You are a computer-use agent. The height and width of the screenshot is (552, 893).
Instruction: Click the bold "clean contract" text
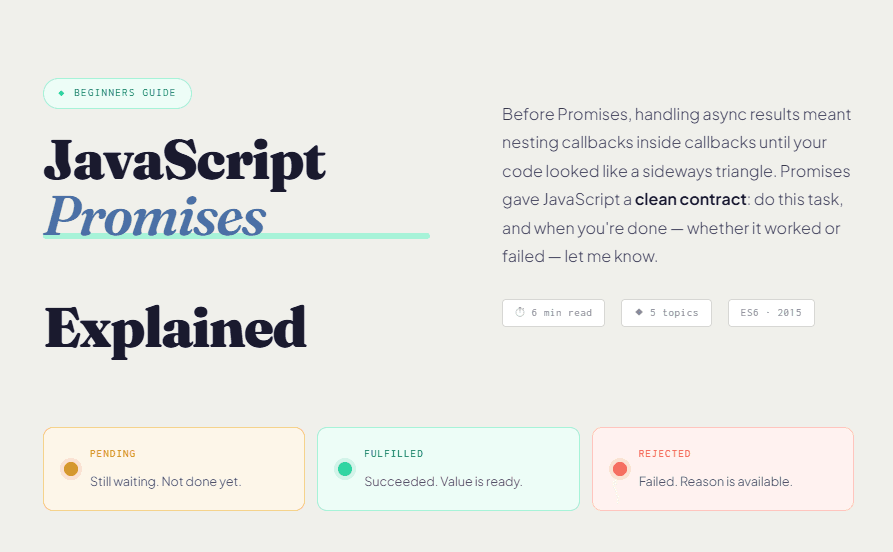(x=690, y=199)
